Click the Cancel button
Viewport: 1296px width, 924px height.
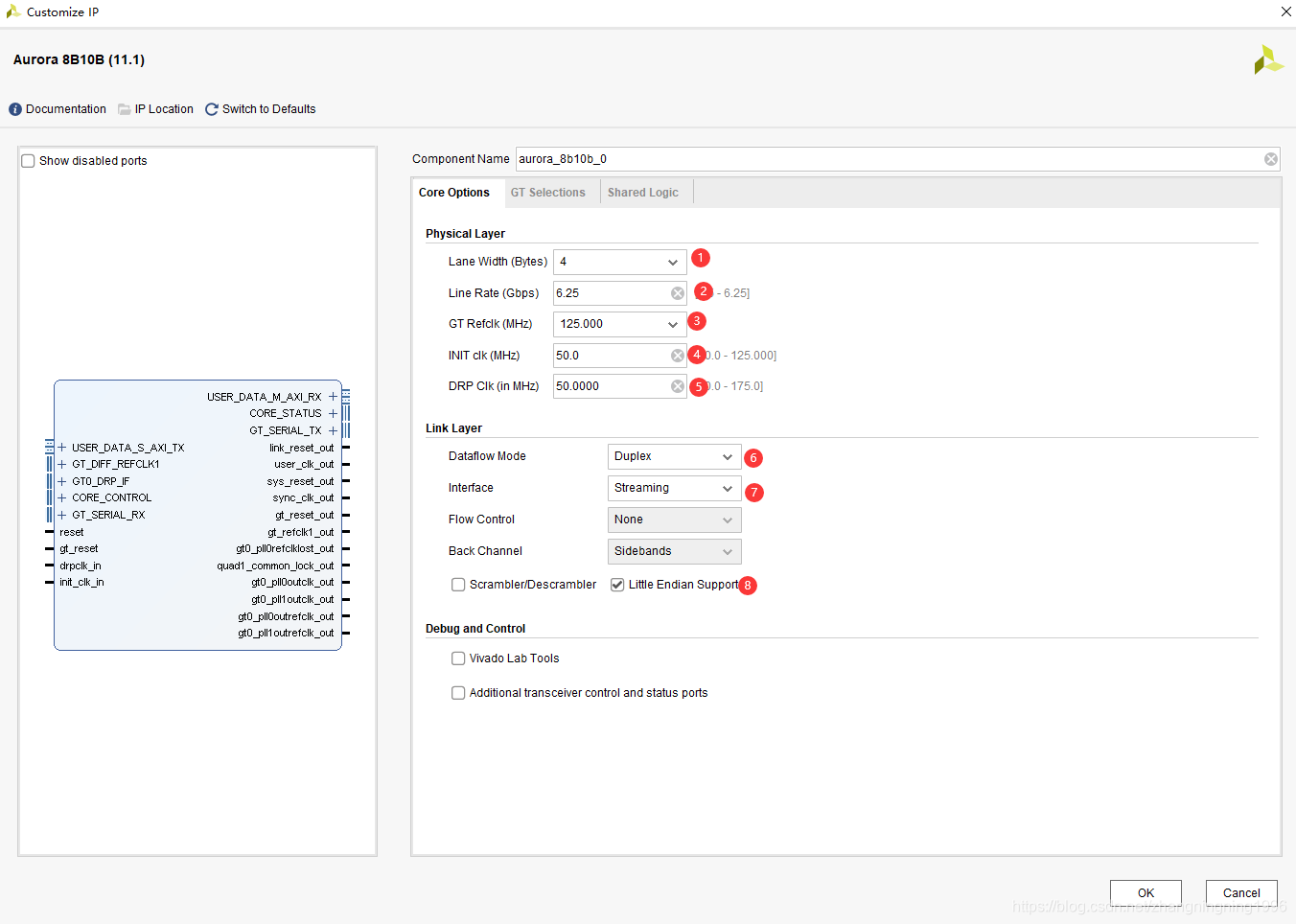(1241, 892)
